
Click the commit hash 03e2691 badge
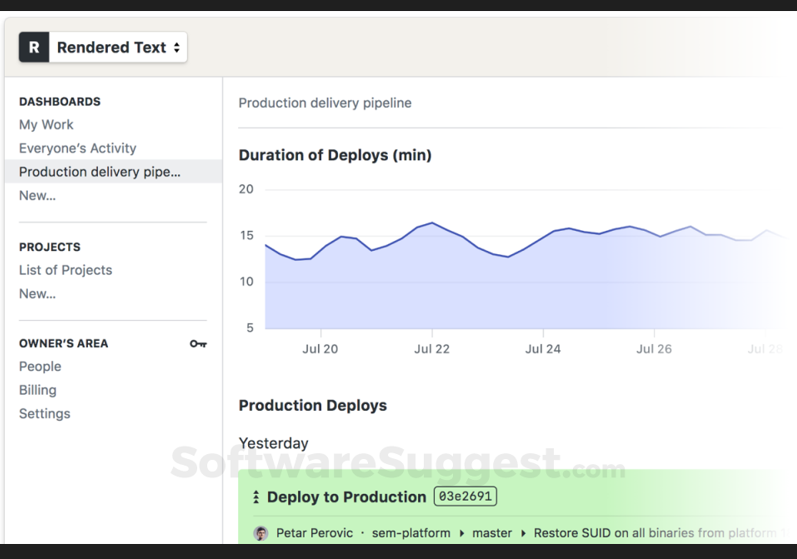(465, 497)
